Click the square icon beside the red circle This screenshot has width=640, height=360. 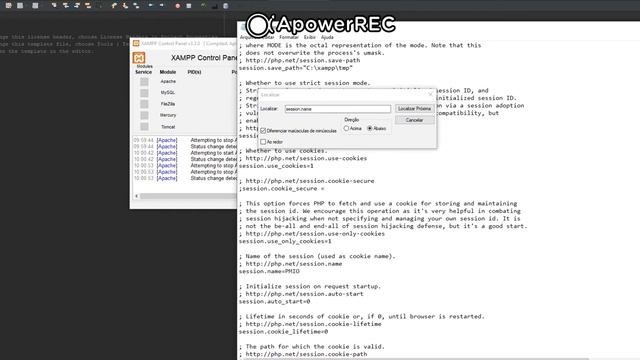189,6
